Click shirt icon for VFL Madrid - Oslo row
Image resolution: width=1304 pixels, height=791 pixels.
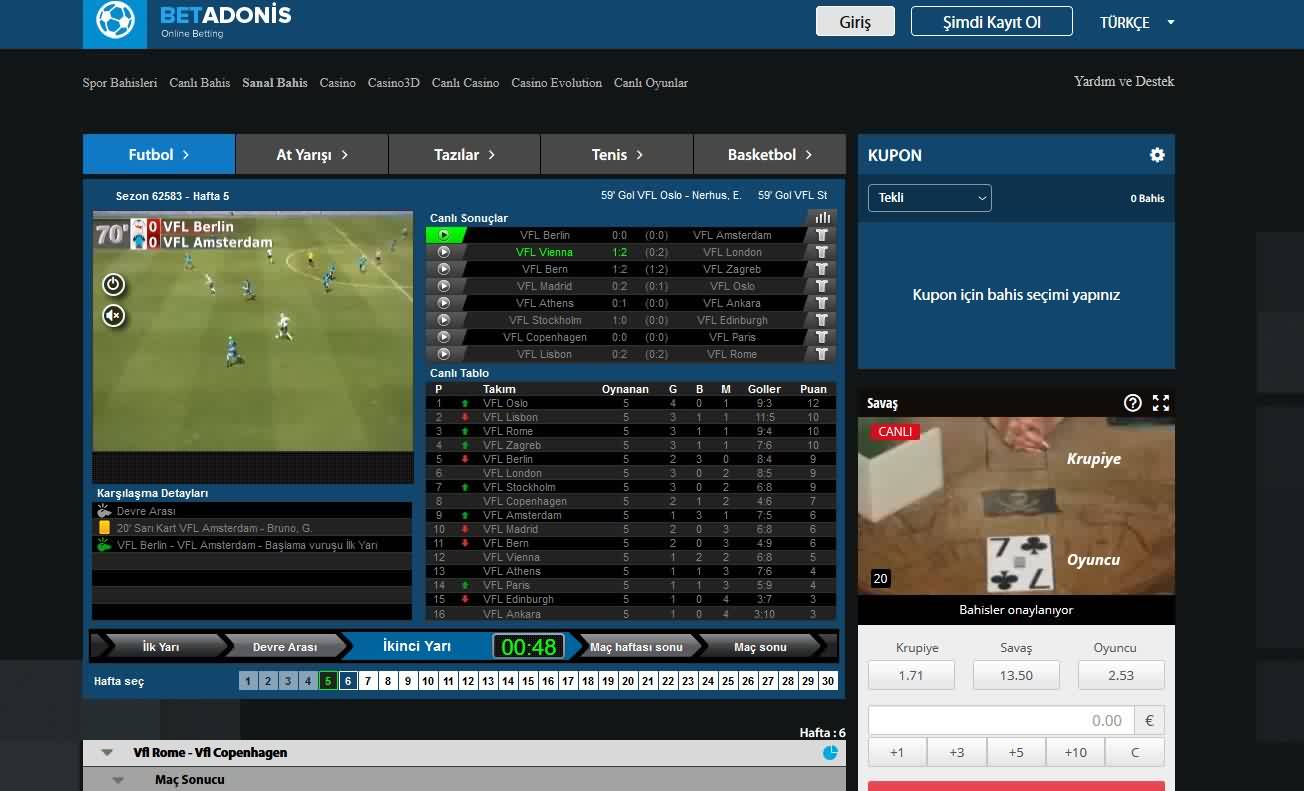pyautogui.click(x=822, y=286)
